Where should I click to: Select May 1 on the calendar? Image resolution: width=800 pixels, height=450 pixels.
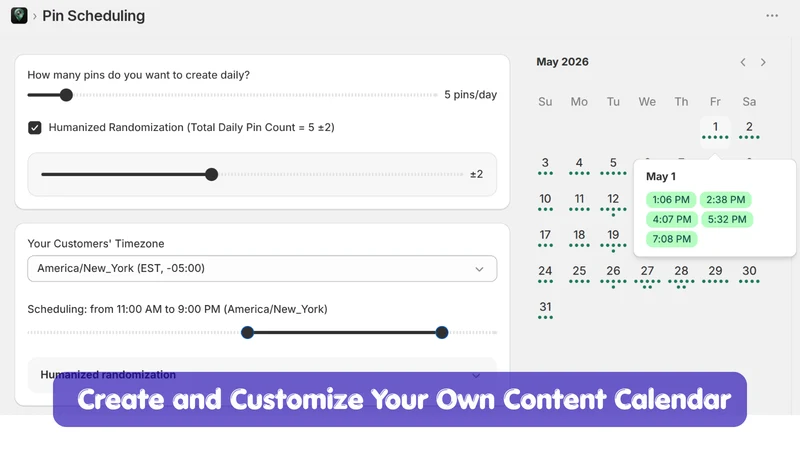coord(715,130)
